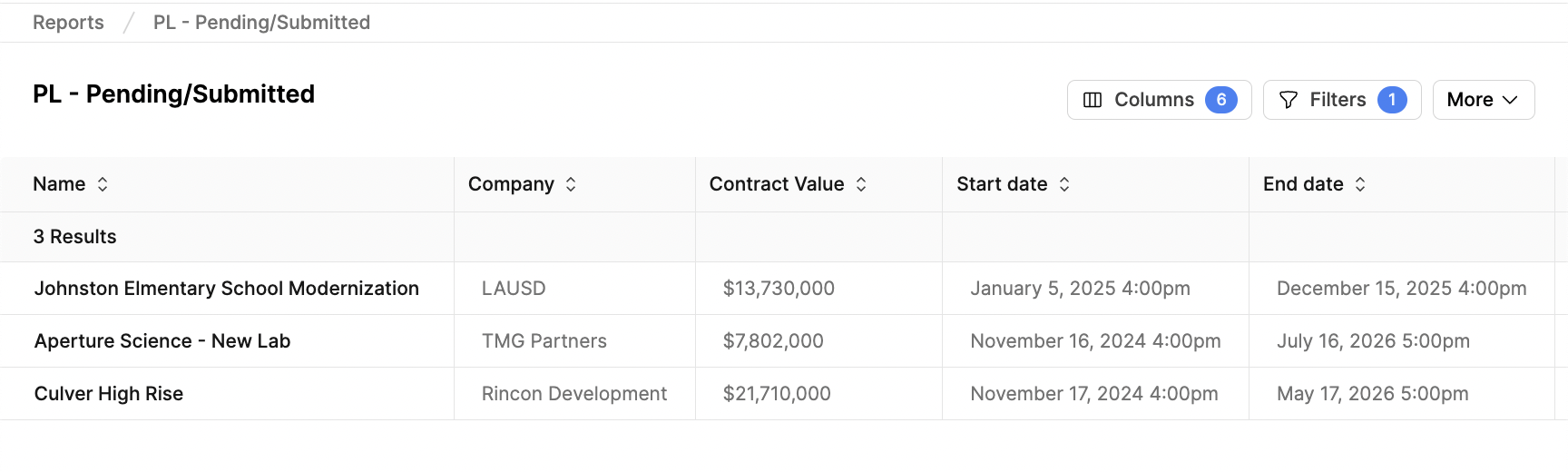Open the Columns selector button

click(x=1160, y=100)
